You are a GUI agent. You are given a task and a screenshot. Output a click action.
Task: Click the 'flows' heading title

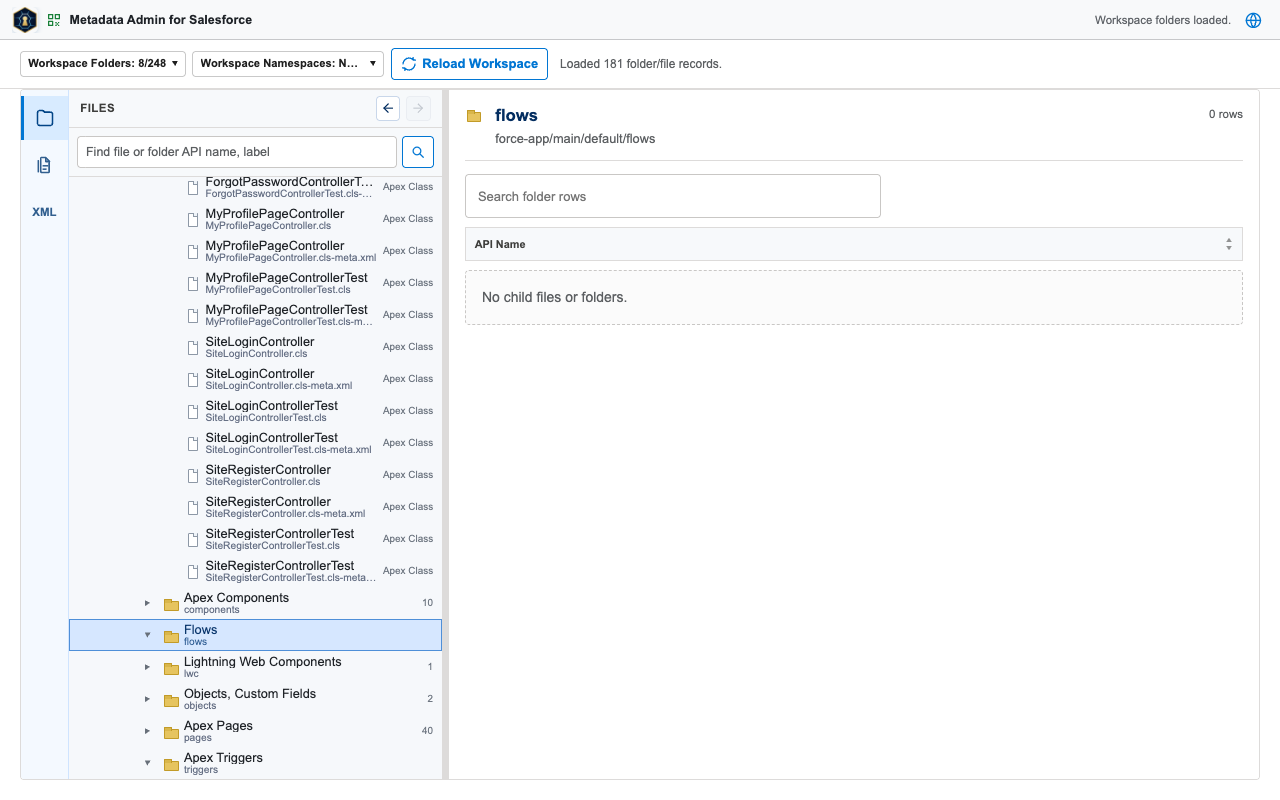[x=516, y=115]
